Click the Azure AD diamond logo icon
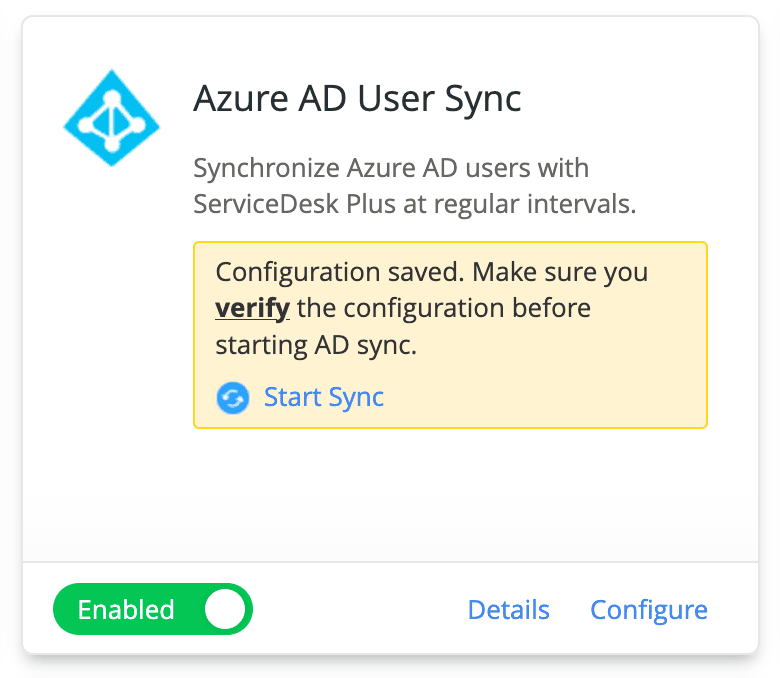This screenshot has height=678, width=780. [x=112, y=118]
